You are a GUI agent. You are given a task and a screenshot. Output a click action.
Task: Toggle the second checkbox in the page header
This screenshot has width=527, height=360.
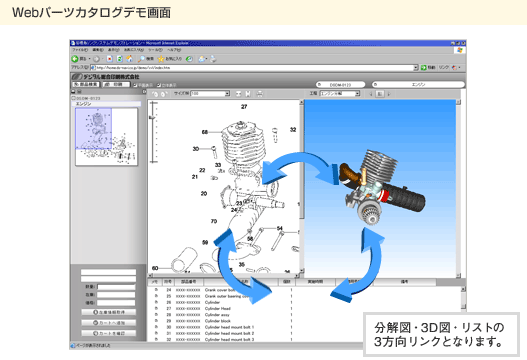coord(159,85)
